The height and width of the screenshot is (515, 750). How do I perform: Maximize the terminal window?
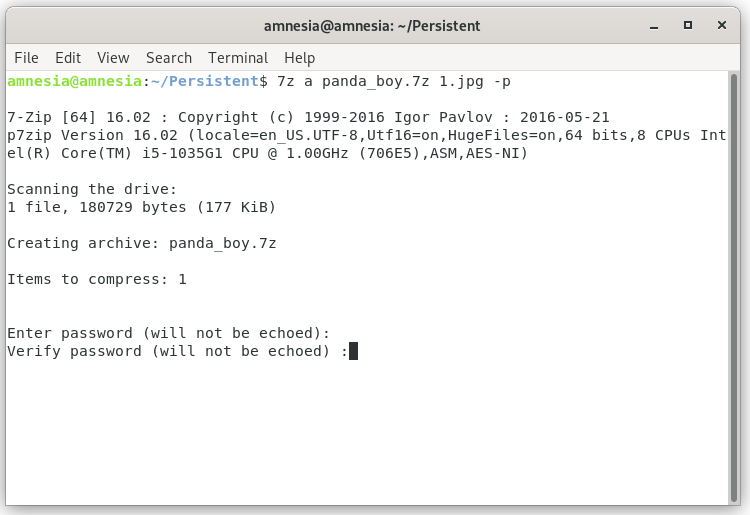coord(688,25)
